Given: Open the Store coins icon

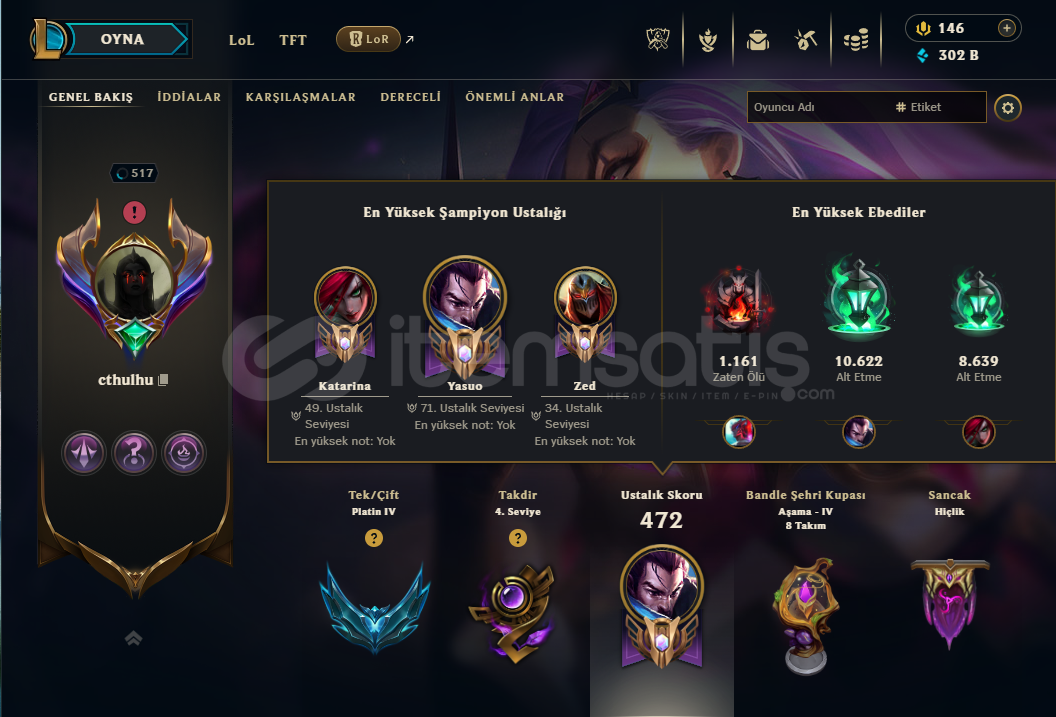Looking at the screenshot, I should (856, 40).
